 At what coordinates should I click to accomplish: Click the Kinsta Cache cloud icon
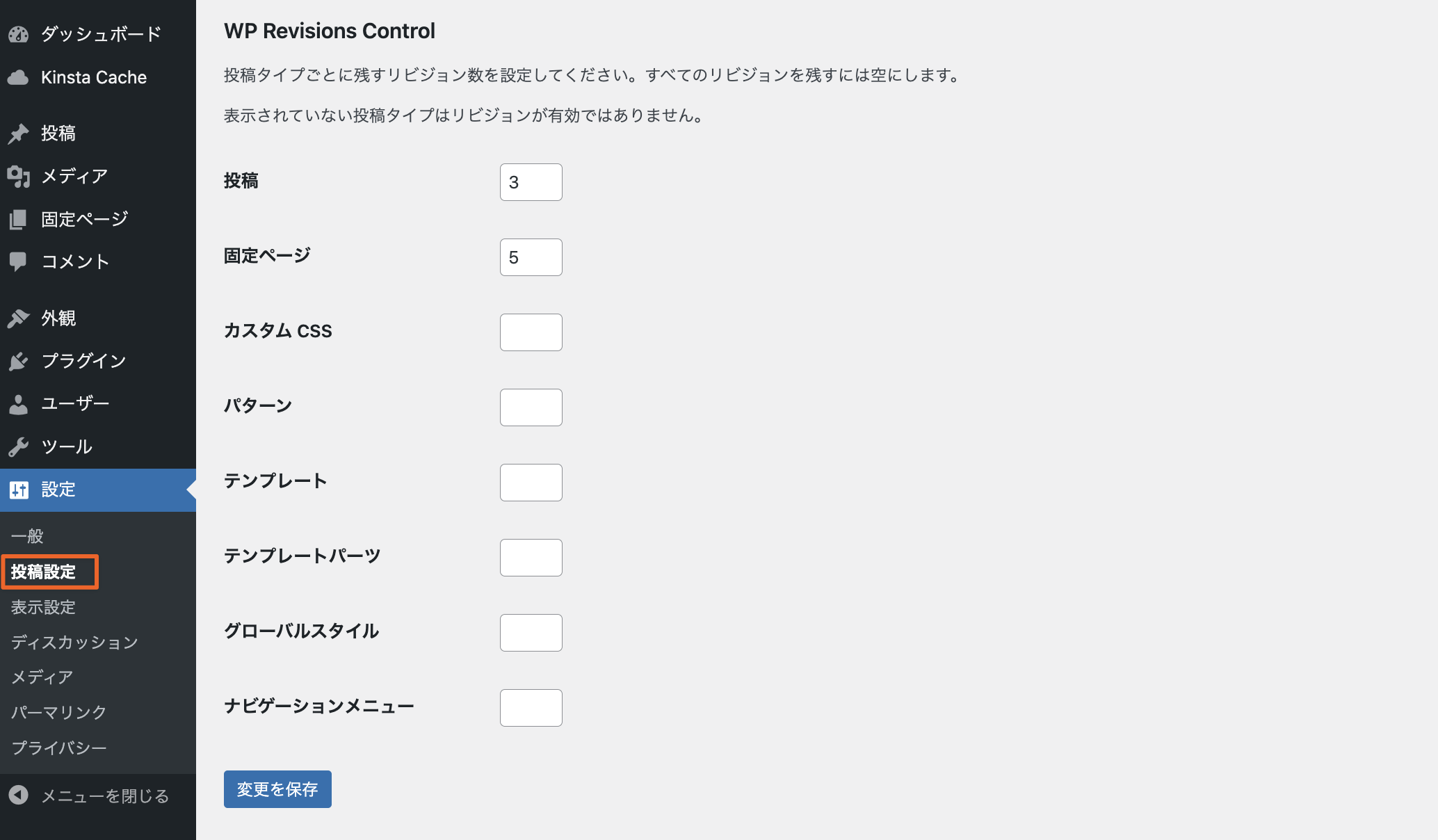coord(19,77)
